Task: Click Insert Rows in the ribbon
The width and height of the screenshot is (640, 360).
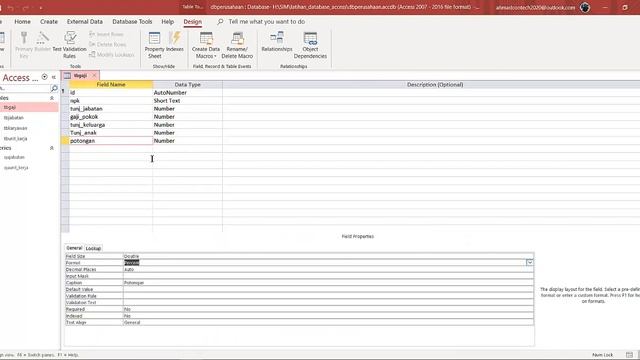Action: pyautogui.click(x=106, y=35)
